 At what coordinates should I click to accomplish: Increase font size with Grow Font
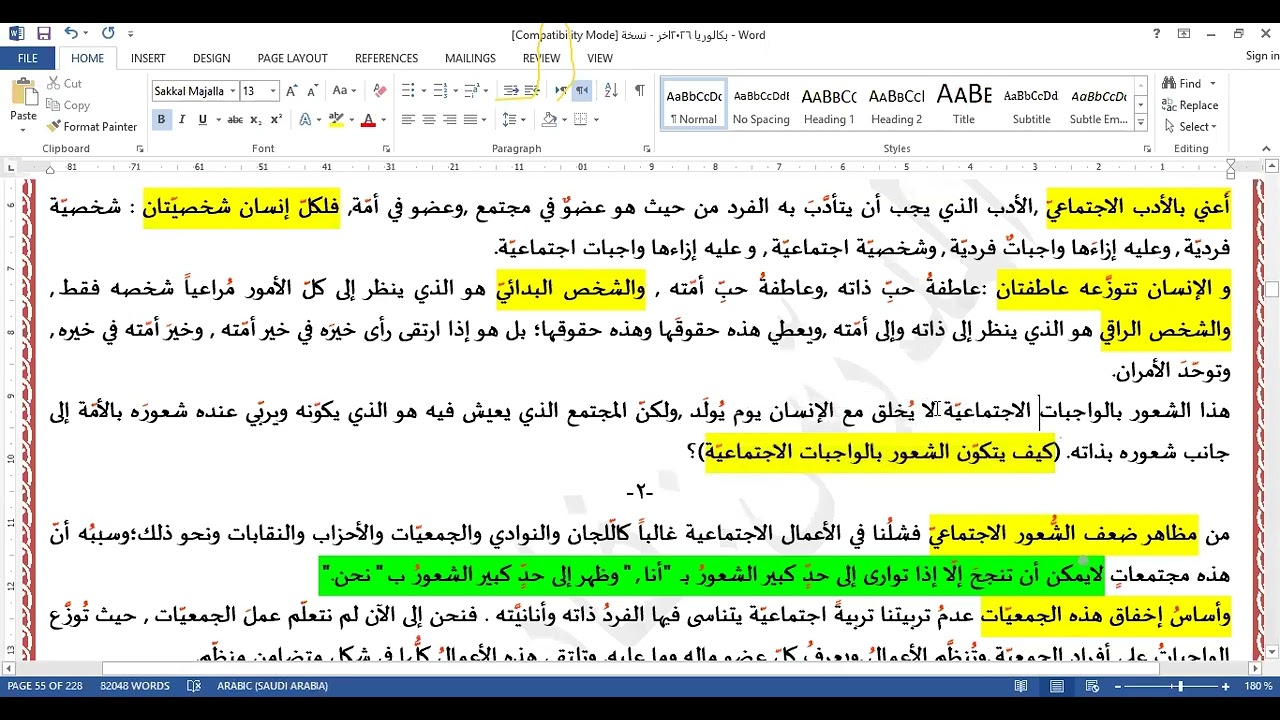tap(292, 91)
